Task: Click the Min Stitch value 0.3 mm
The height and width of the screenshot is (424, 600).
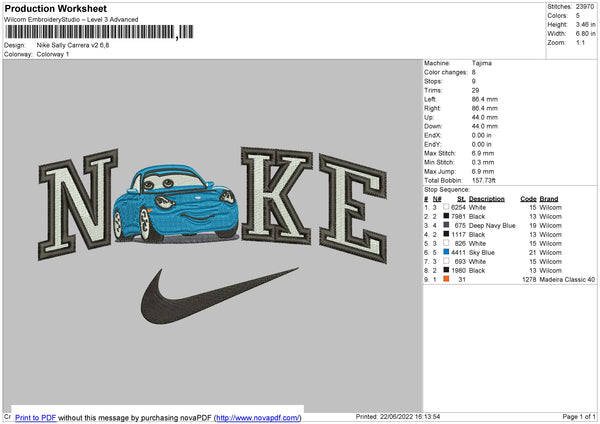Action: (x=483, y=162)
